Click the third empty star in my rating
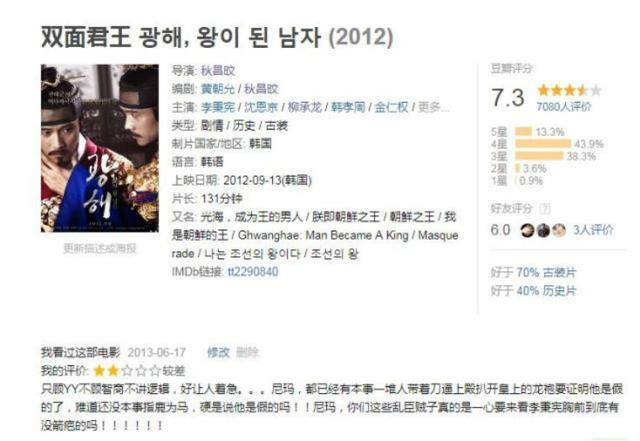 click(127, 371)
